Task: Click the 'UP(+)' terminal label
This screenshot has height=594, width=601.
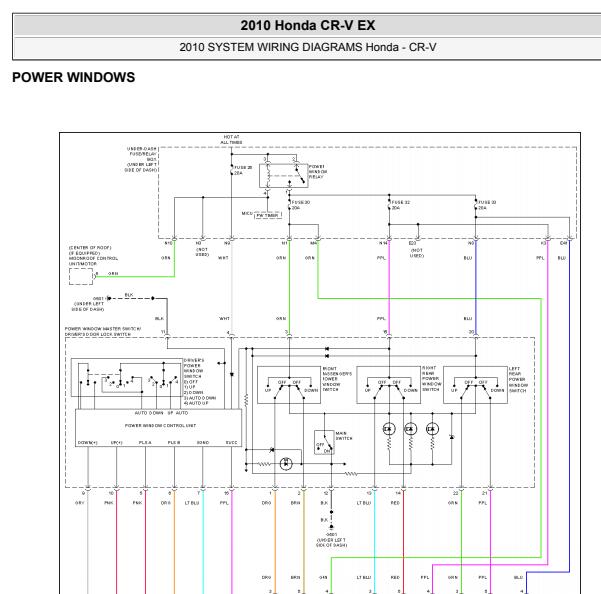Action: (117, 443)
